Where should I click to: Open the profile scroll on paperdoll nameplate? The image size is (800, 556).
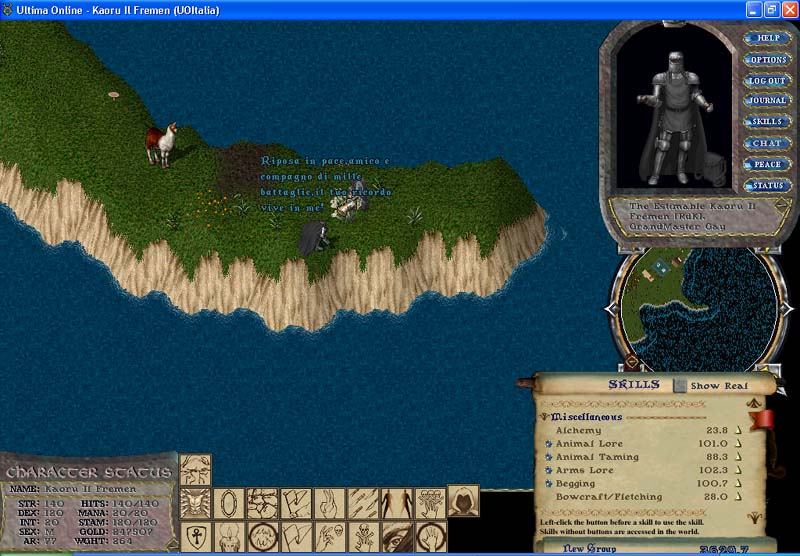tap(782, 206)
